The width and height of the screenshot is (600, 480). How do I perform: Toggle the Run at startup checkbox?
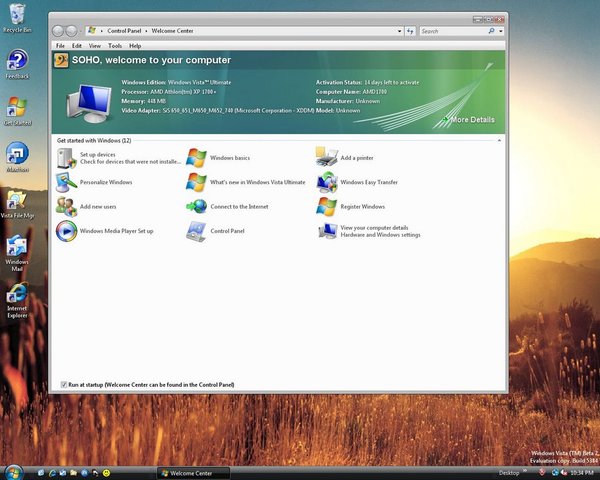pyautogui.click(x=64, y=385)
